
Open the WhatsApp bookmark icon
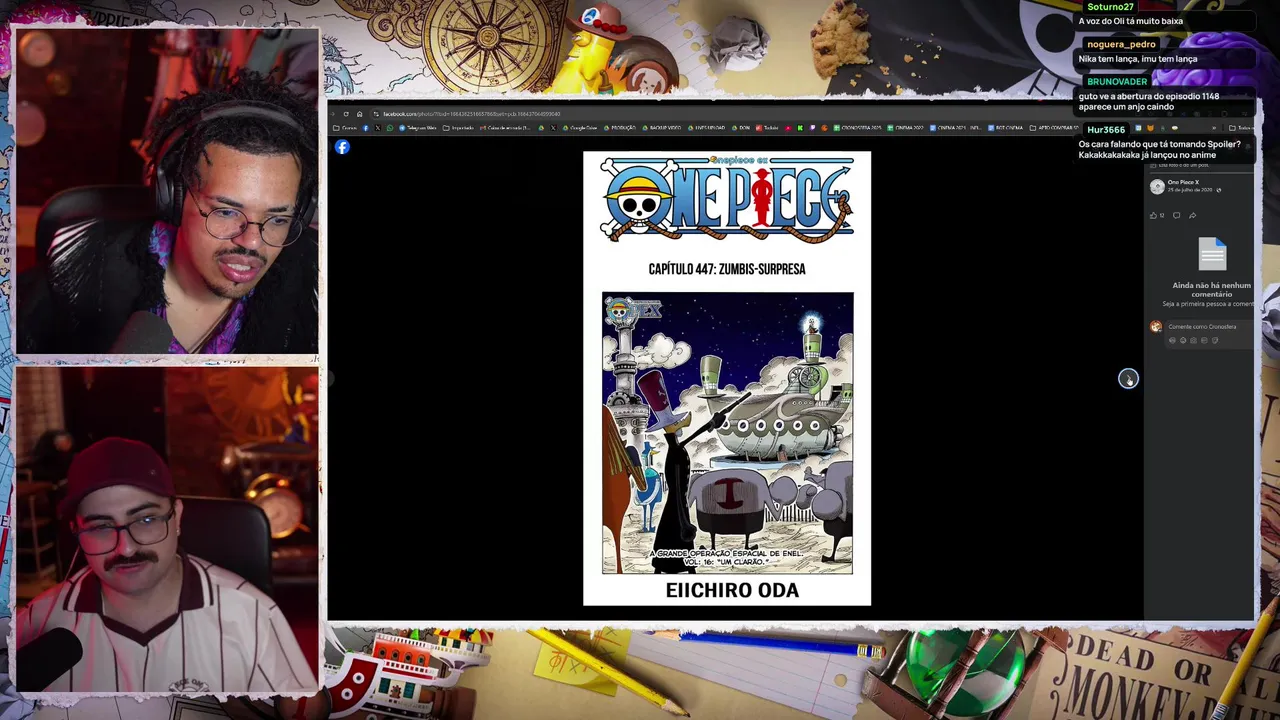pyautogui.click(x=390, y=128)
